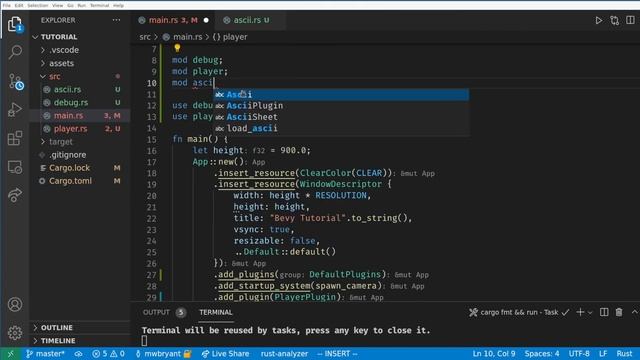Switch to TERMINAL panel tab
Screen dimensions: 640x360
[216, 312]
